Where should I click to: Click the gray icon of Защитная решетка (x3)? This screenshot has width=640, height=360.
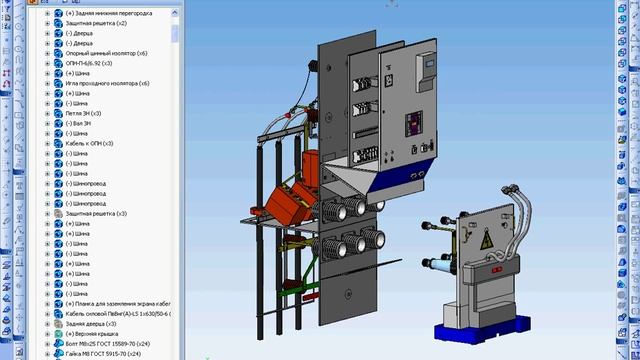[58, 213]
